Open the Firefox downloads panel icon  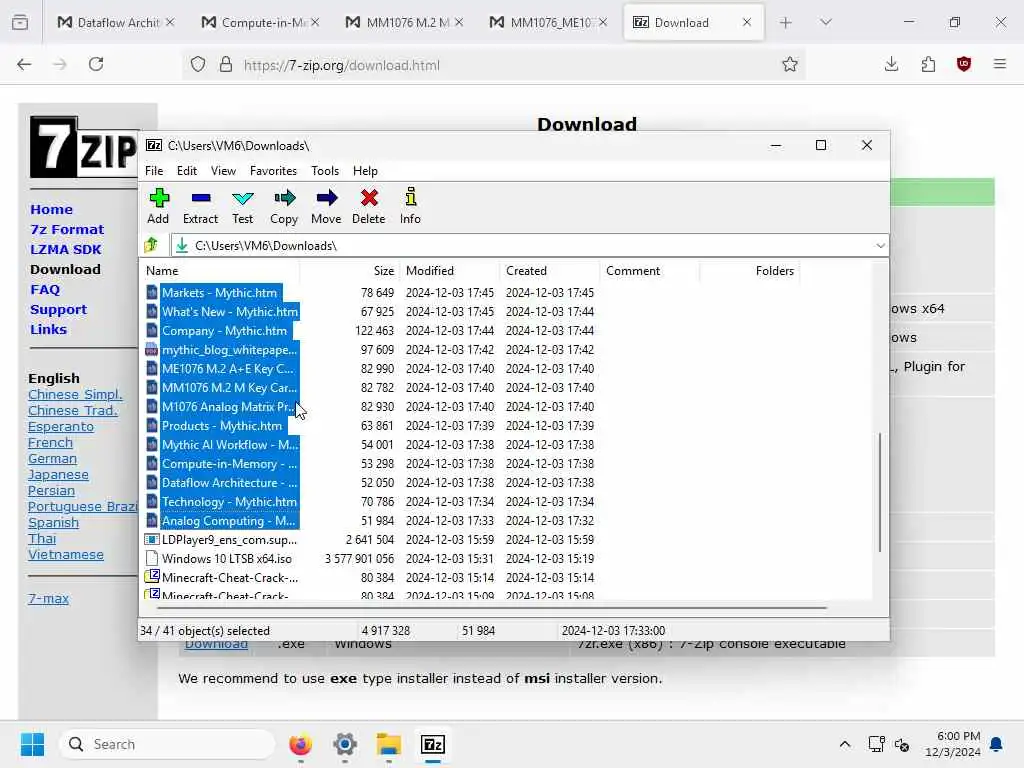pyautogui.click(x=891, y=64)
